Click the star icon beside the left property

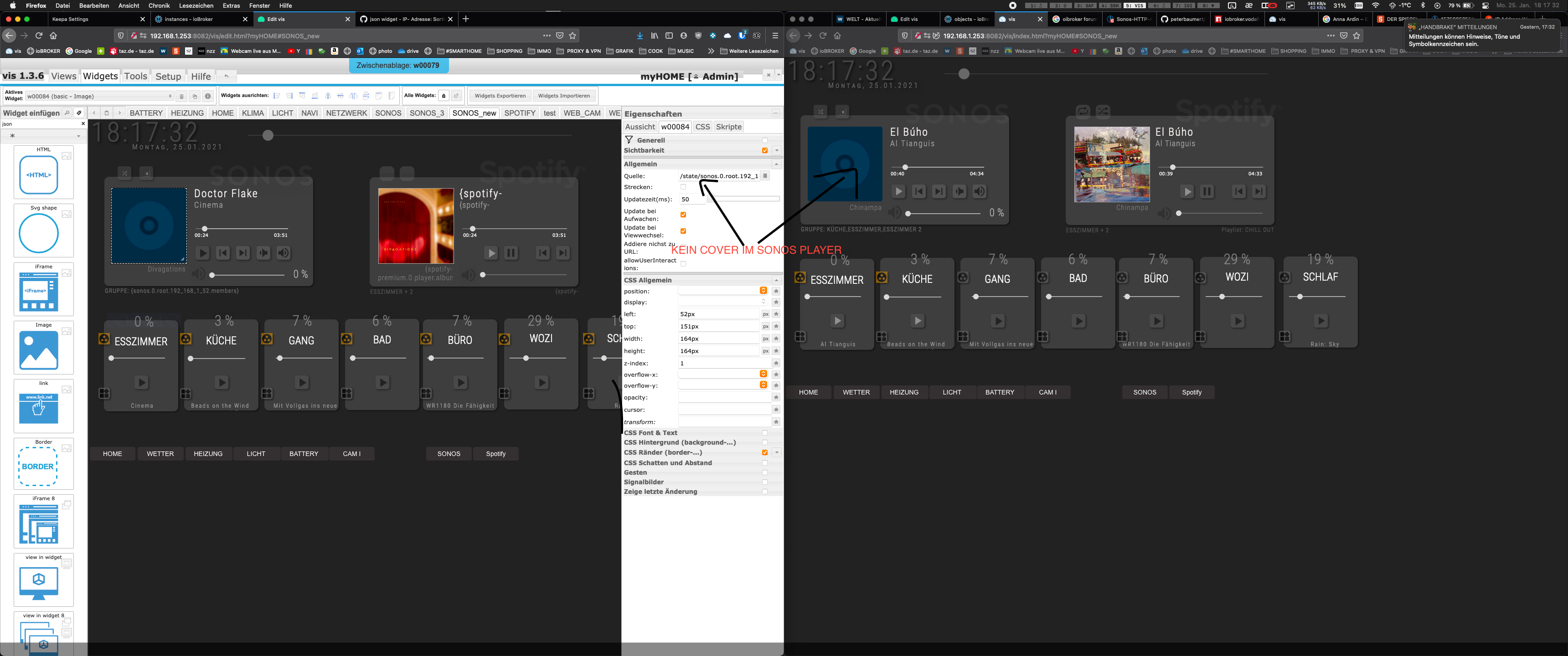tap(776, 314)
